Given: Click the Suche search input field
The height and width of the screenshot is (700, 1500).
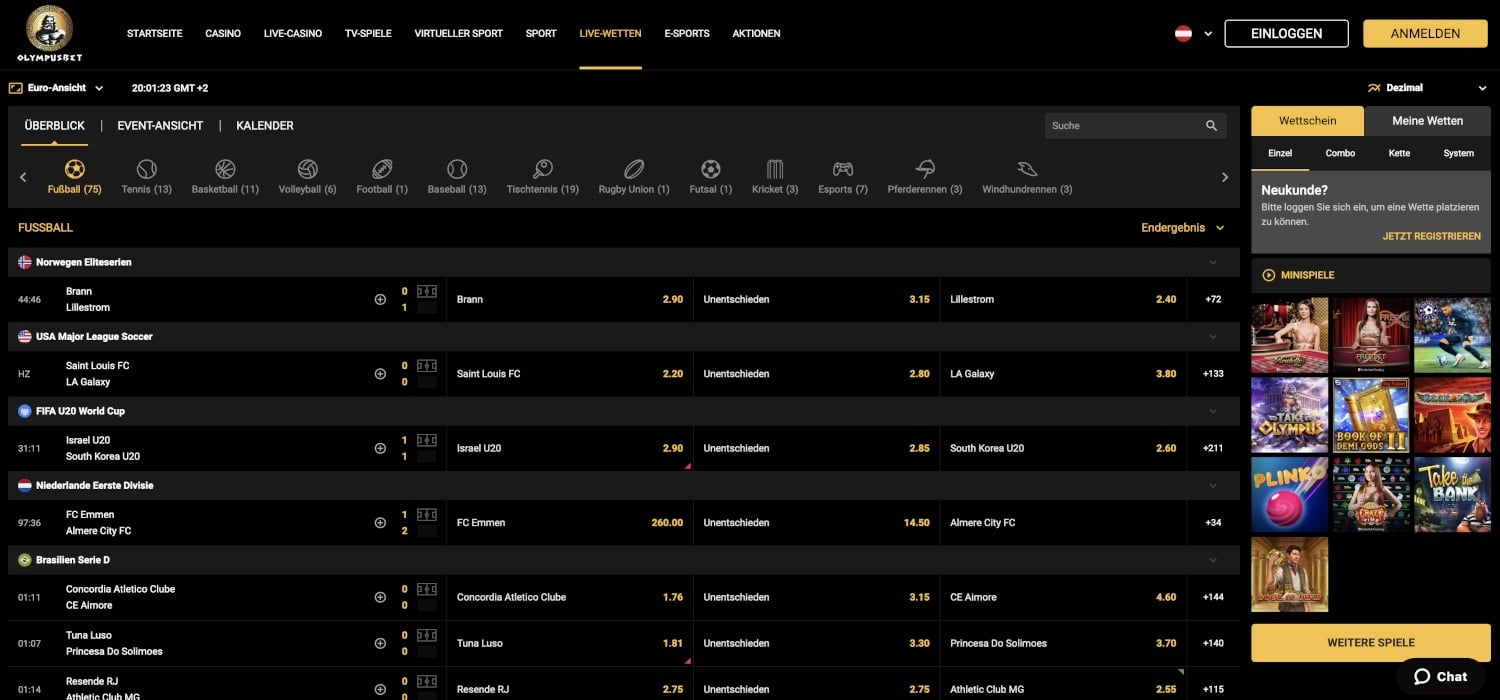Looking at the screenshot, I should point(1125,126).
